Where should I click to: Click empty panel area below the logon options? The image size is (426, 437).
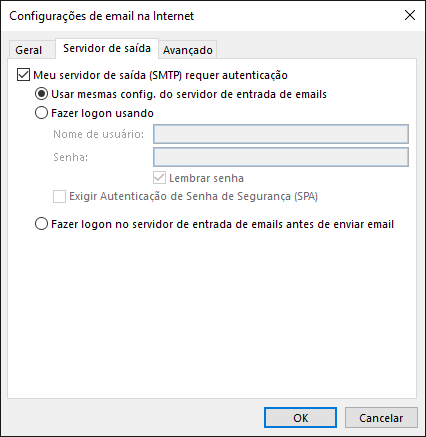coord(212,313)
